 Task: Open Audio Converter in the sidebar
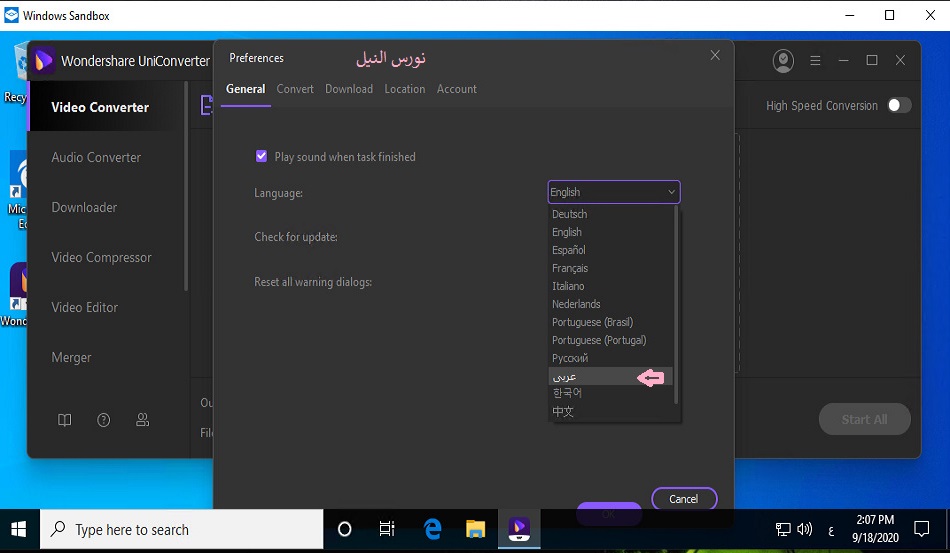tap(96, 157)
